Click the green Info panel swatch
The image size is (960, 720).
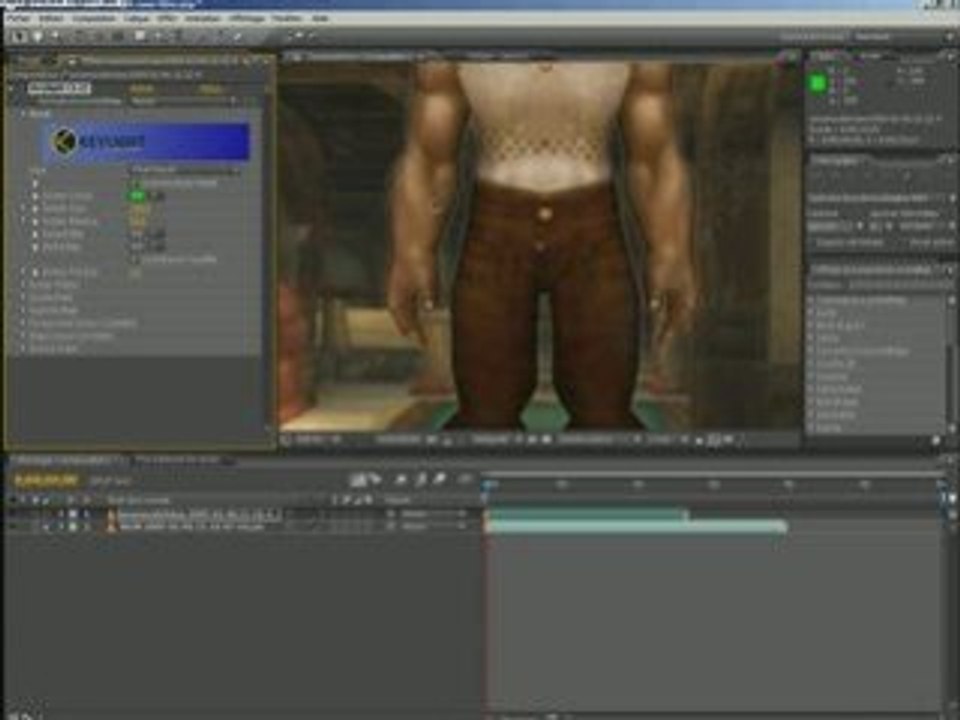819,84
